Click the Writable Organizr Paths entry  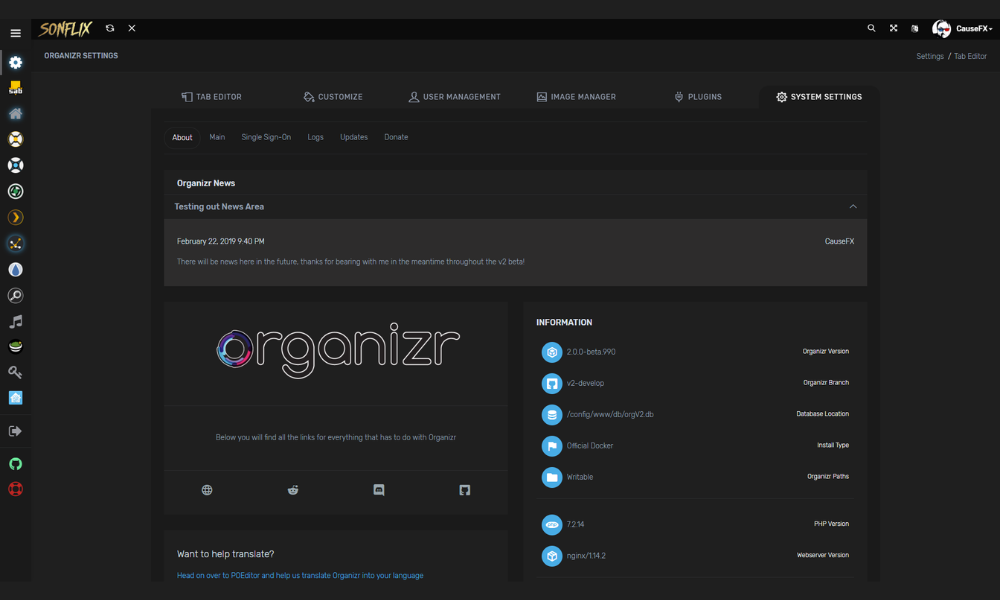click(579, 477)
